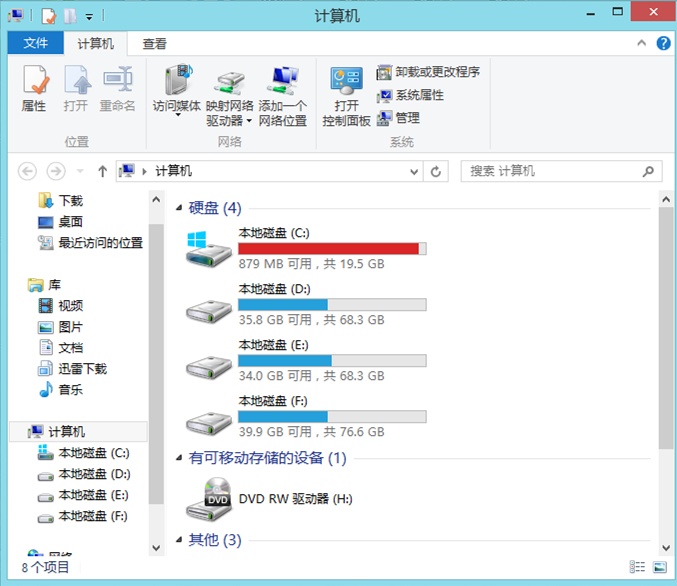Select 计算机 node in navigation pane
The image size is (677, 586).
78,431
